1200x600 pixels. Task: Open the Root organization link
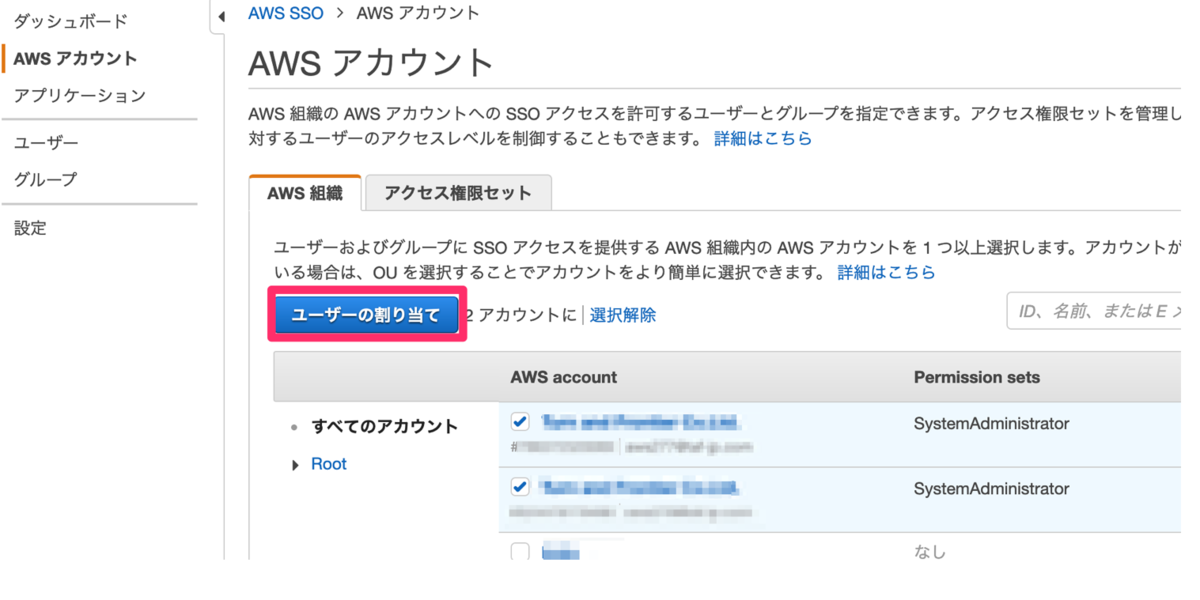click(329, 464)
